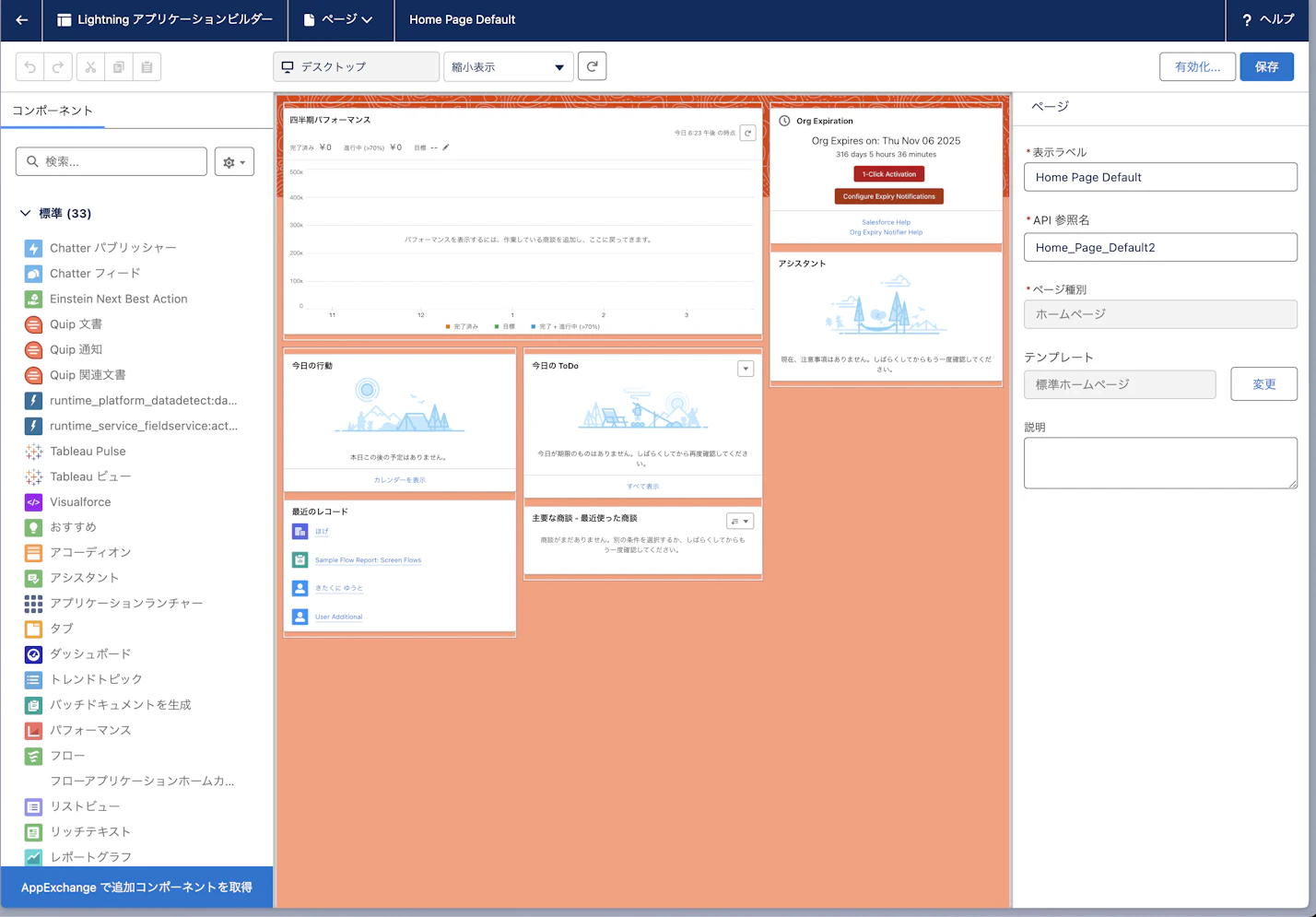Select the Chatter フィード component icon
Image resolution: width=1316 pixels, height=917 pixels.
click(33, 273)
